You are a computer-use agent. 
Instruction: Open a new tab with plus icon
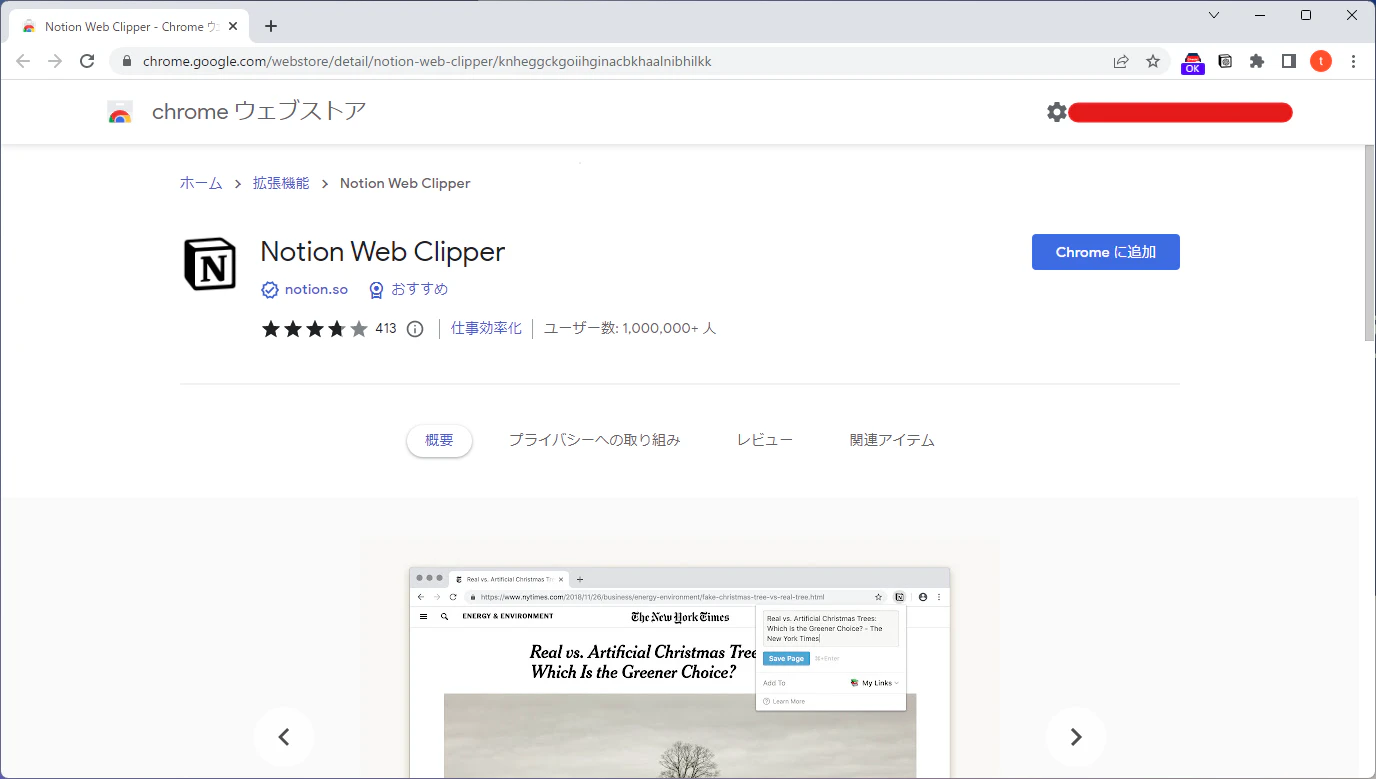(271, 26)
